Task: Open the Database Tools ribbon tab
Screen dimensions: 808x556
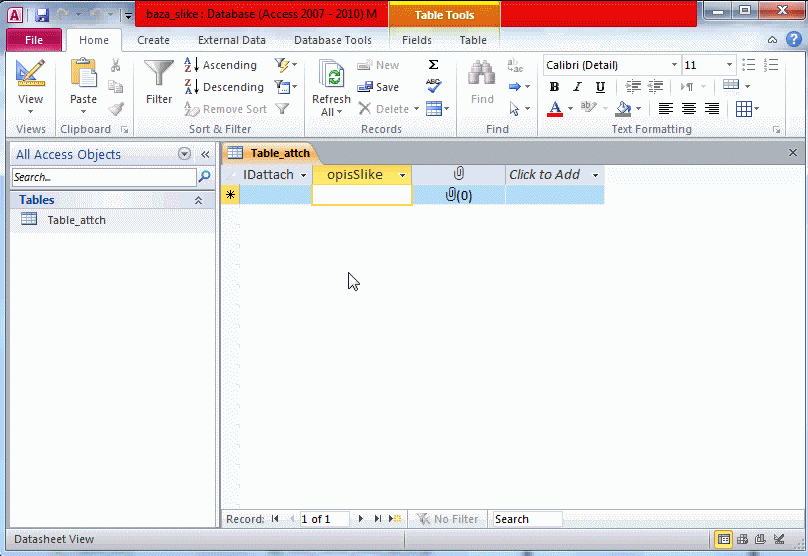Action: (332, 40)
